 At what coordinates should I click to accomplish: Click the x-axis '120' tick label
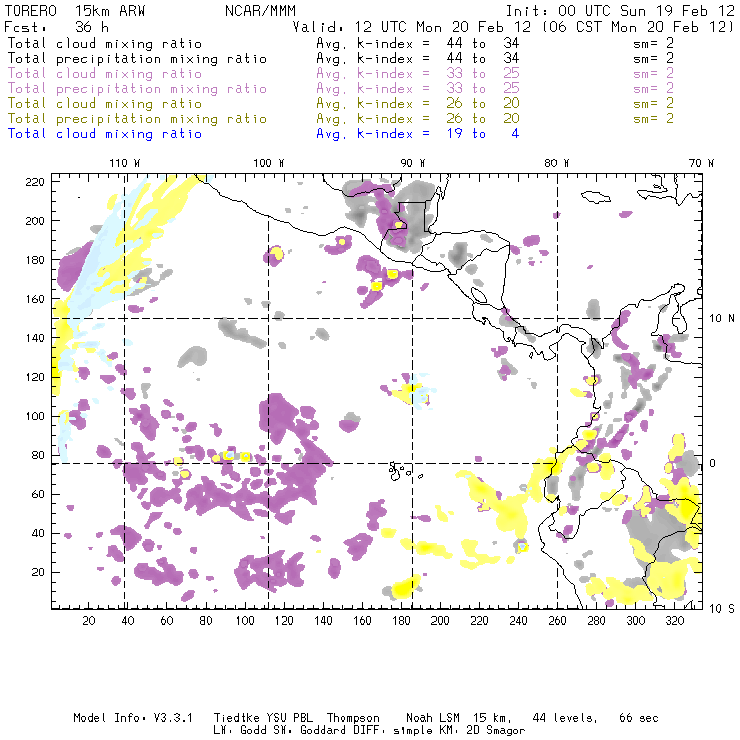tap(284, 621)
